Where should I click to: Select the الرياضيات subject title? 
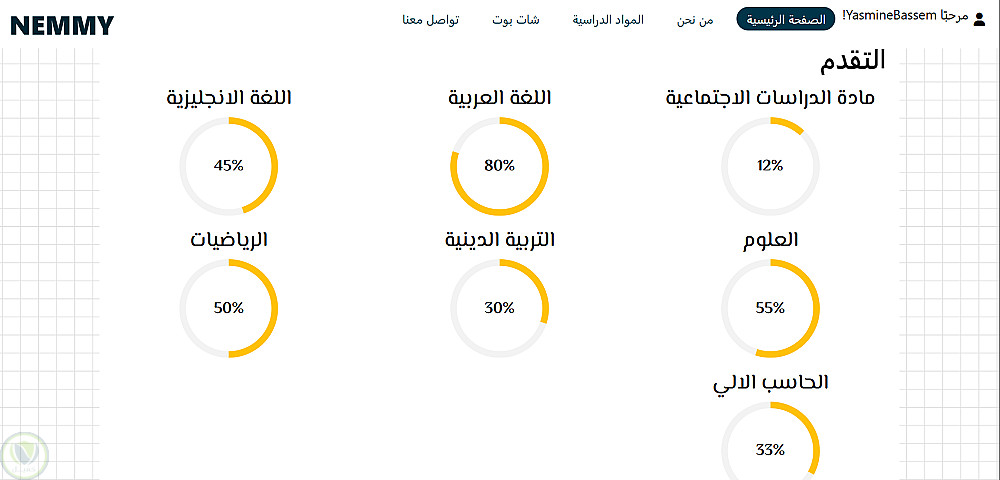pyautogui.click(x=229, y=240)
